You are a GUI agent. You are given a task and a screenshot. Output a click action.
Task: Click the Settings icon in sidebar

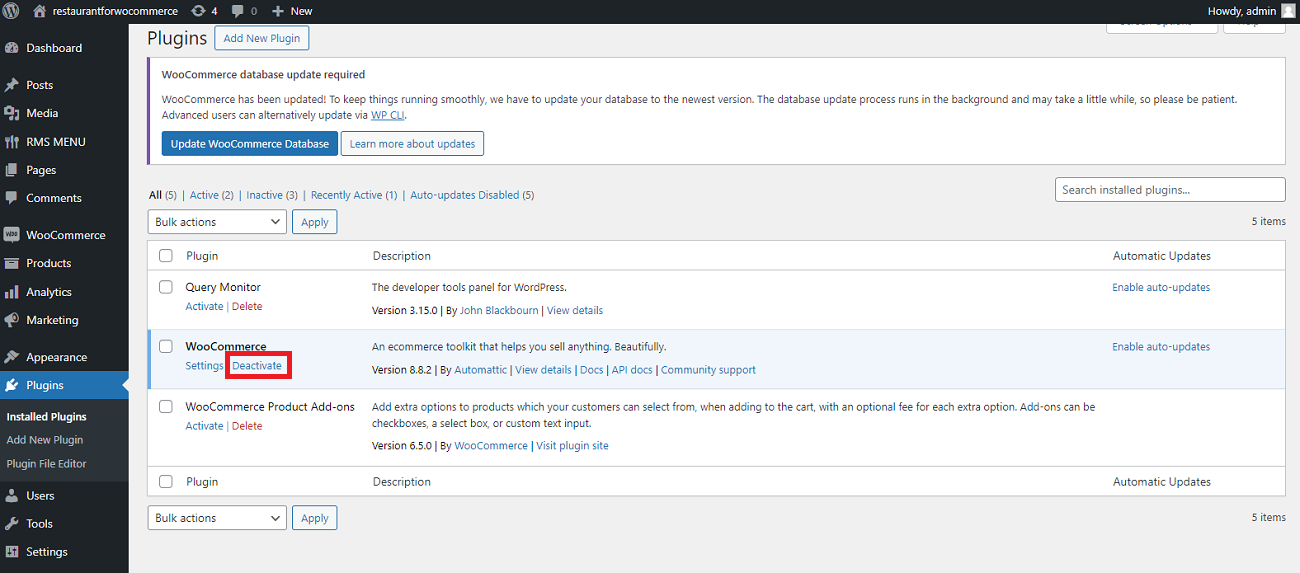(x=12, y=551)
